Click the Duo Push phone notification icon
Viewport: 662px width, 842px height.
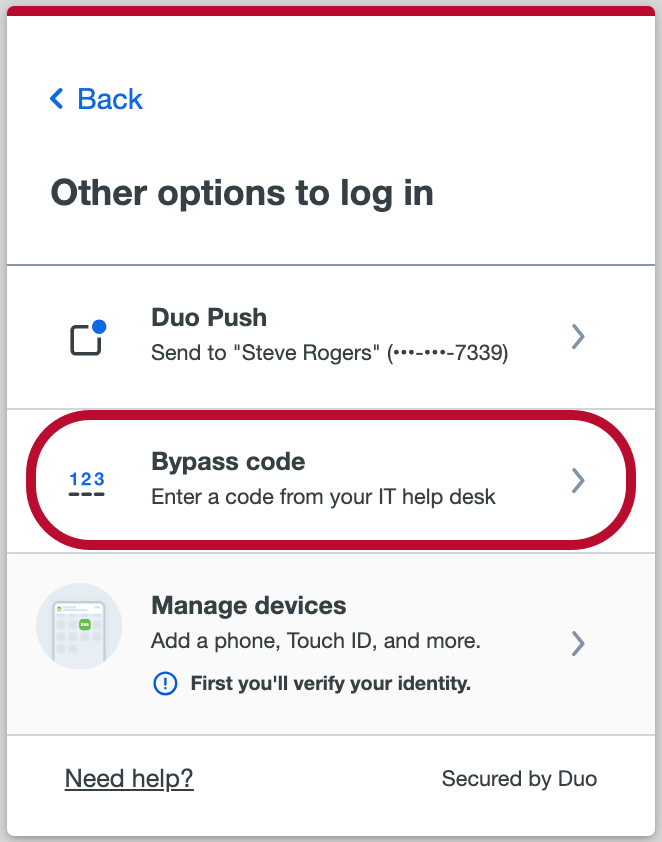coord(86,340)
